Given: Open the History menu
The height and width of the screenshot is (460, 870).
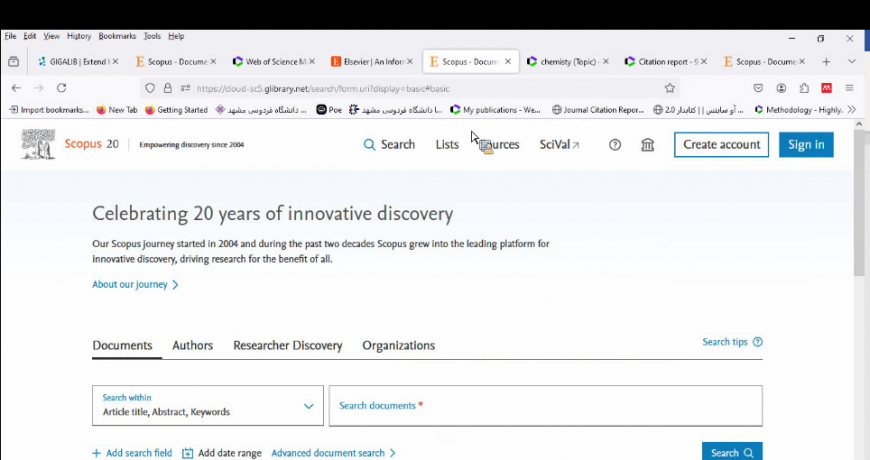Looking at the screenshot, I should (79, 36).
